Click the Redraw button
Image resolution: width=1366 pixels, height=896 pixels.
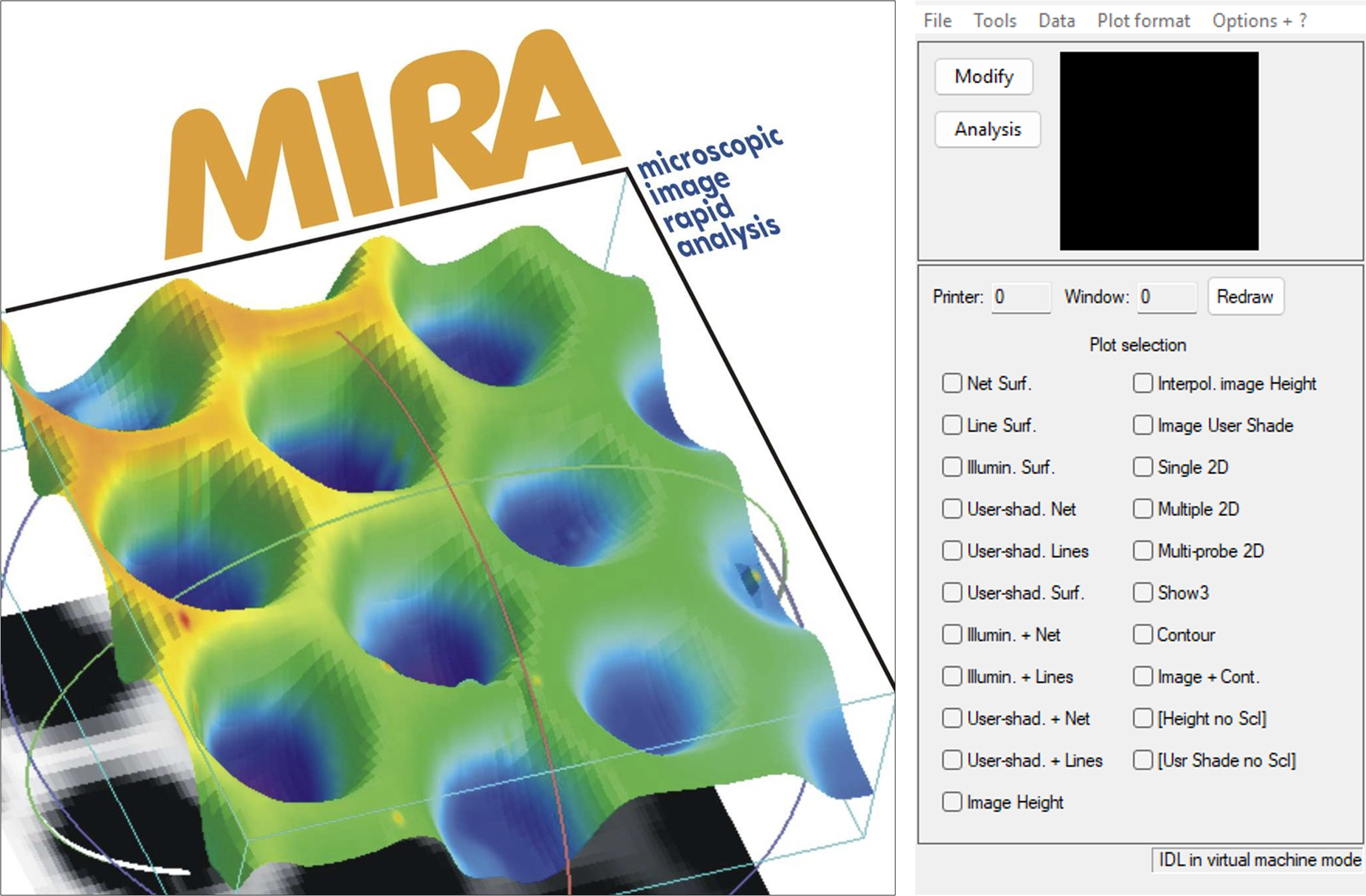(x=1245, y=297)
